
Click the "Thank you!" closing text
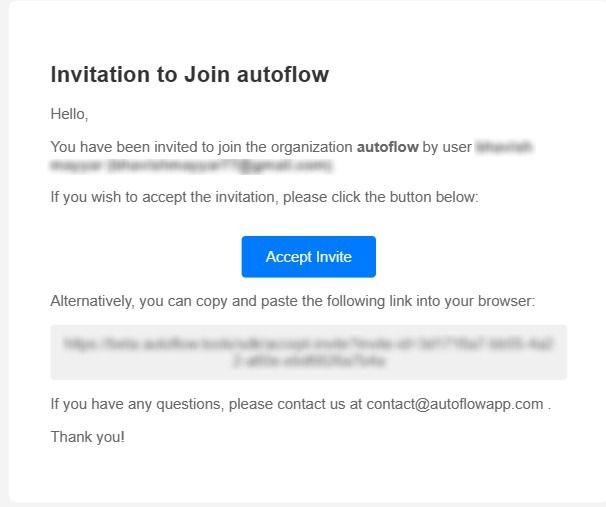coord(88,437)
